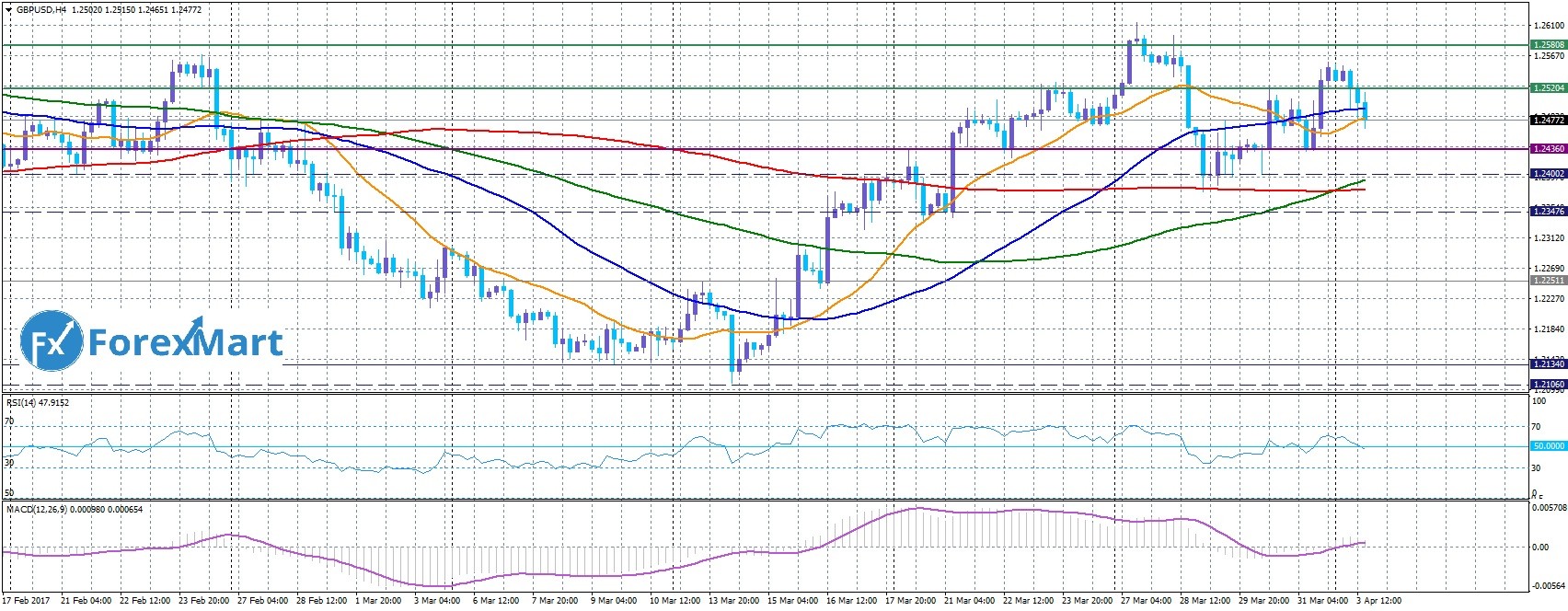Screen dimensions: 1568x611
Task: Click the 1.22270 price scale value
Action: tap(1550, 299)
